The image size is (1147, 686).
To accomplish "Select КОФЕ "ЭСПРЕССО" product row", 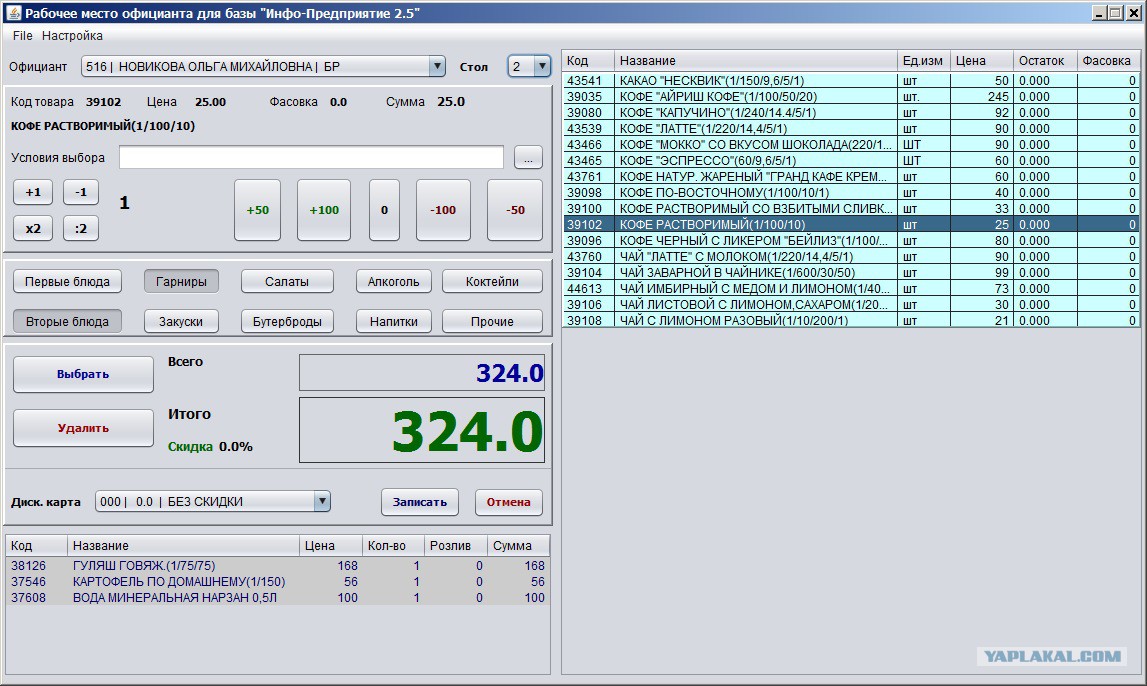I will pyautogui.click(x=851, y=161).
